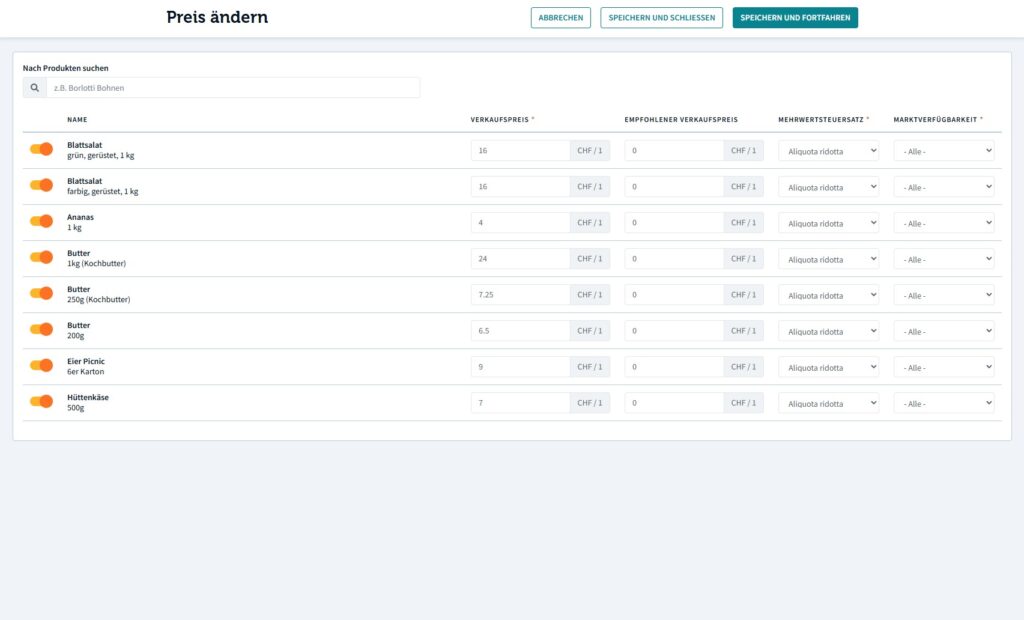The image size is (1024, 620).
Task: Toggle off Blattsalat grün product switch
Action: click(41, 149)
